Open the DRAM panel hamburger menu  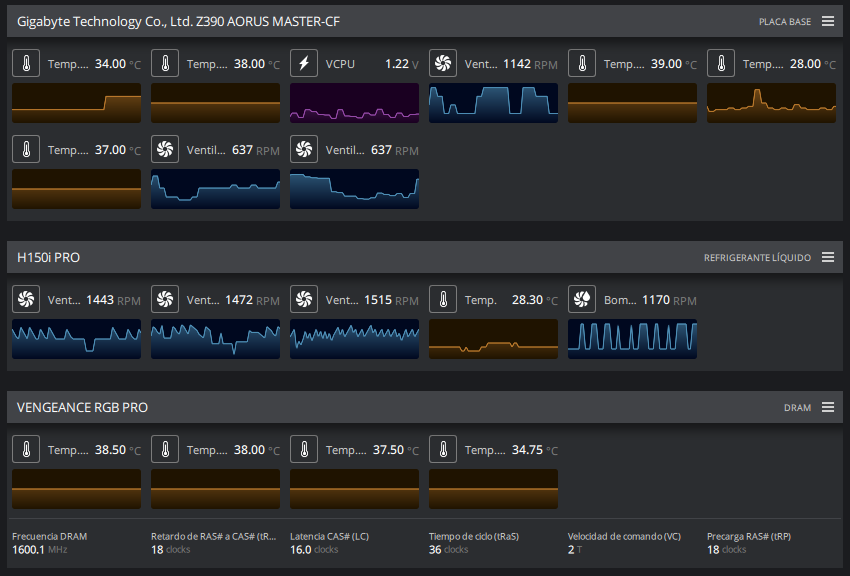(828, 407)
